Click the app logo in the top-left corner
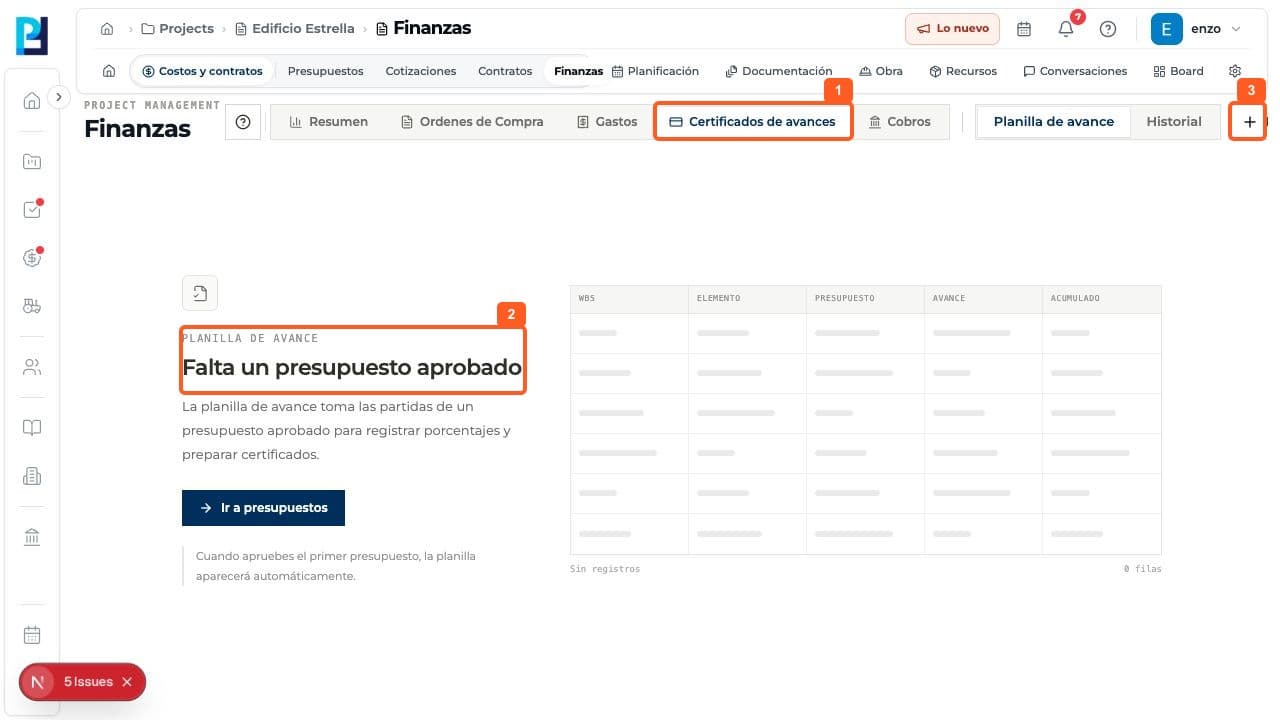 (x=32, y=35)
